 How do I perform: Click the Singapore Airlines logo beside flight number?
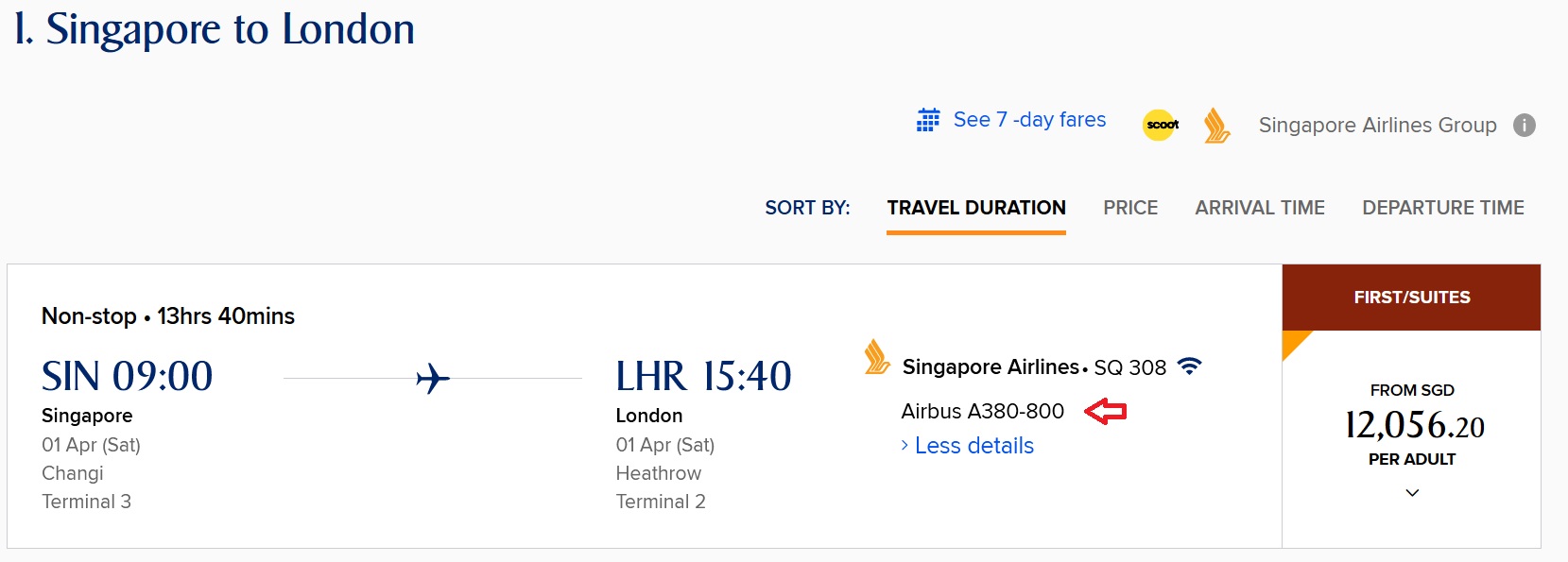coord(876,358)
